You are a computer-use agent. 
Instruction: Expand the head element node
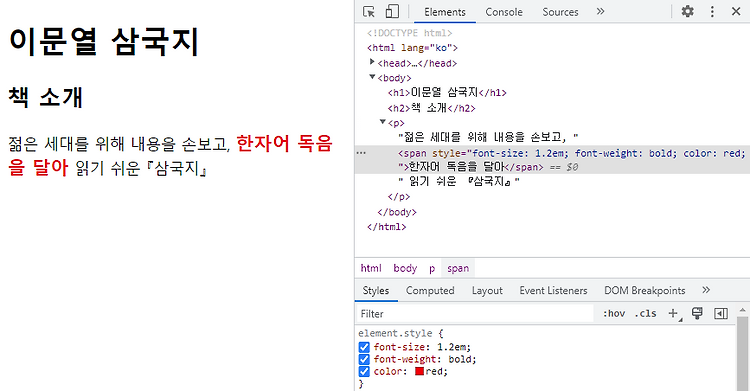372,62
